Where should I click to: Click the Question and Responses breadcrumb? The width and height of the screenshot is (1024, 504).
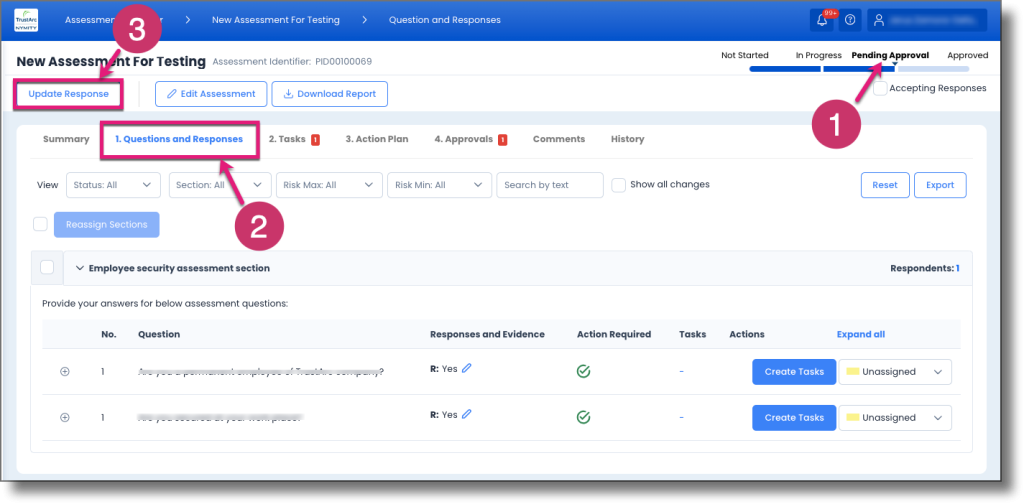point(445,20)
